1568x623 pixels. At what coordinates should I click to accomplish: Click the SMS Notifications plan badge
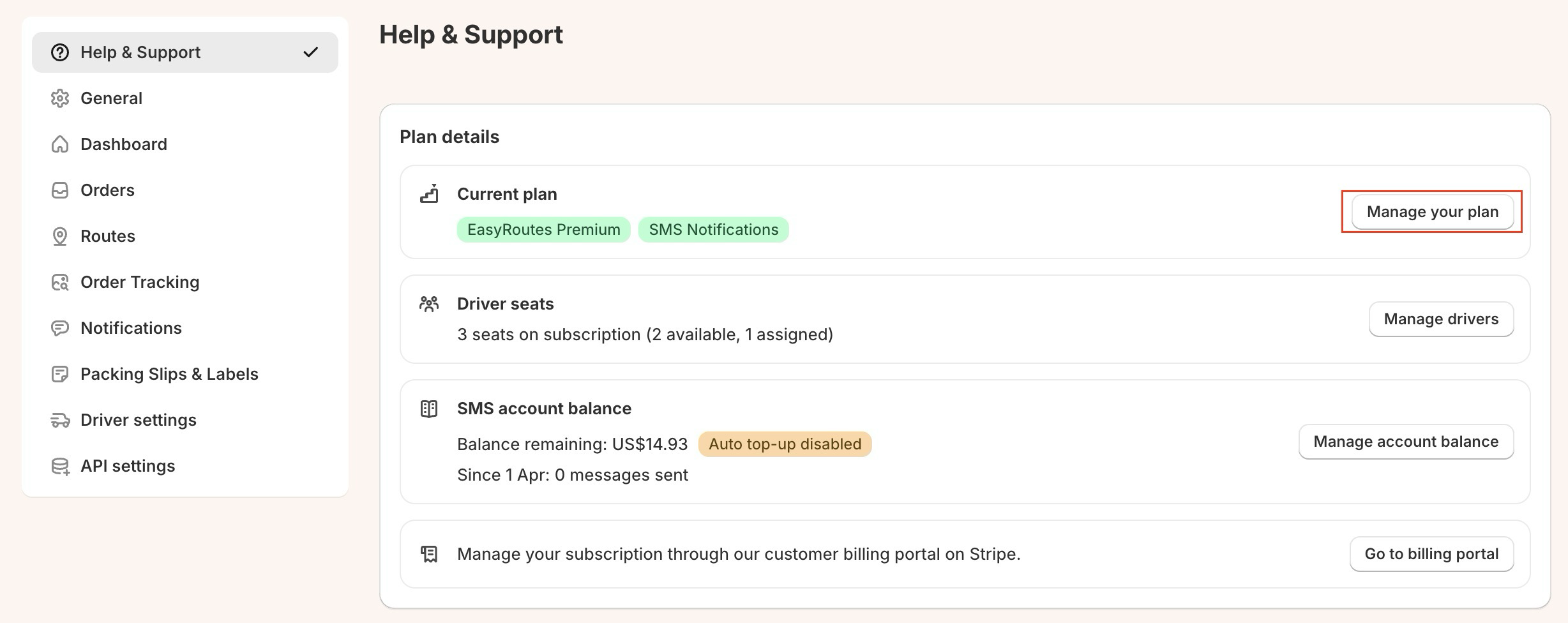point(713,230)
